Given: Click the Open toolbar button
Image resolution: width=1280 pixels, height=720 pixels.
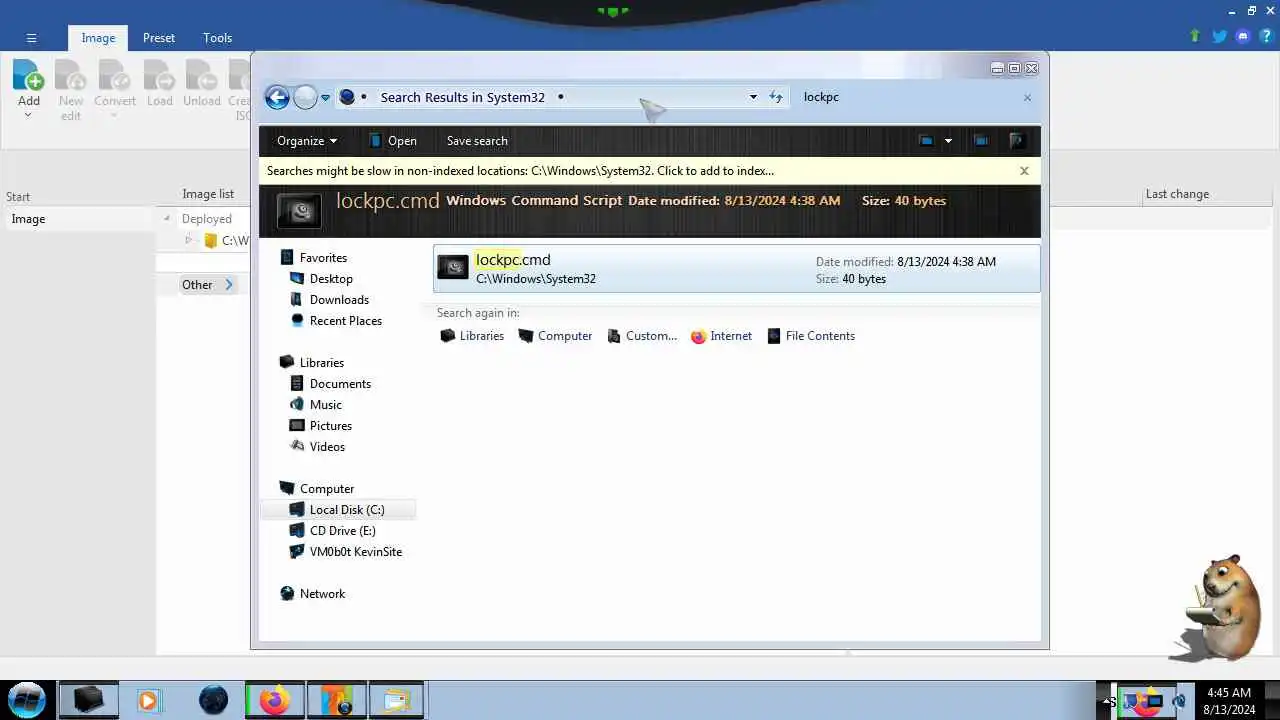Looking at the screenshot, I should pos(393,141).
